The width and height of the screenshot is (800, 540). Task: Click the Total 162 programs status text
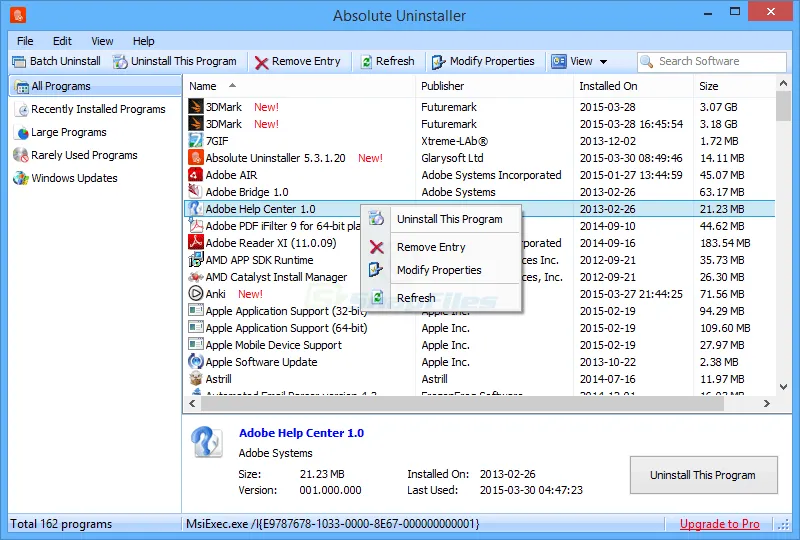pyautogui.click(x=61, y=524)
